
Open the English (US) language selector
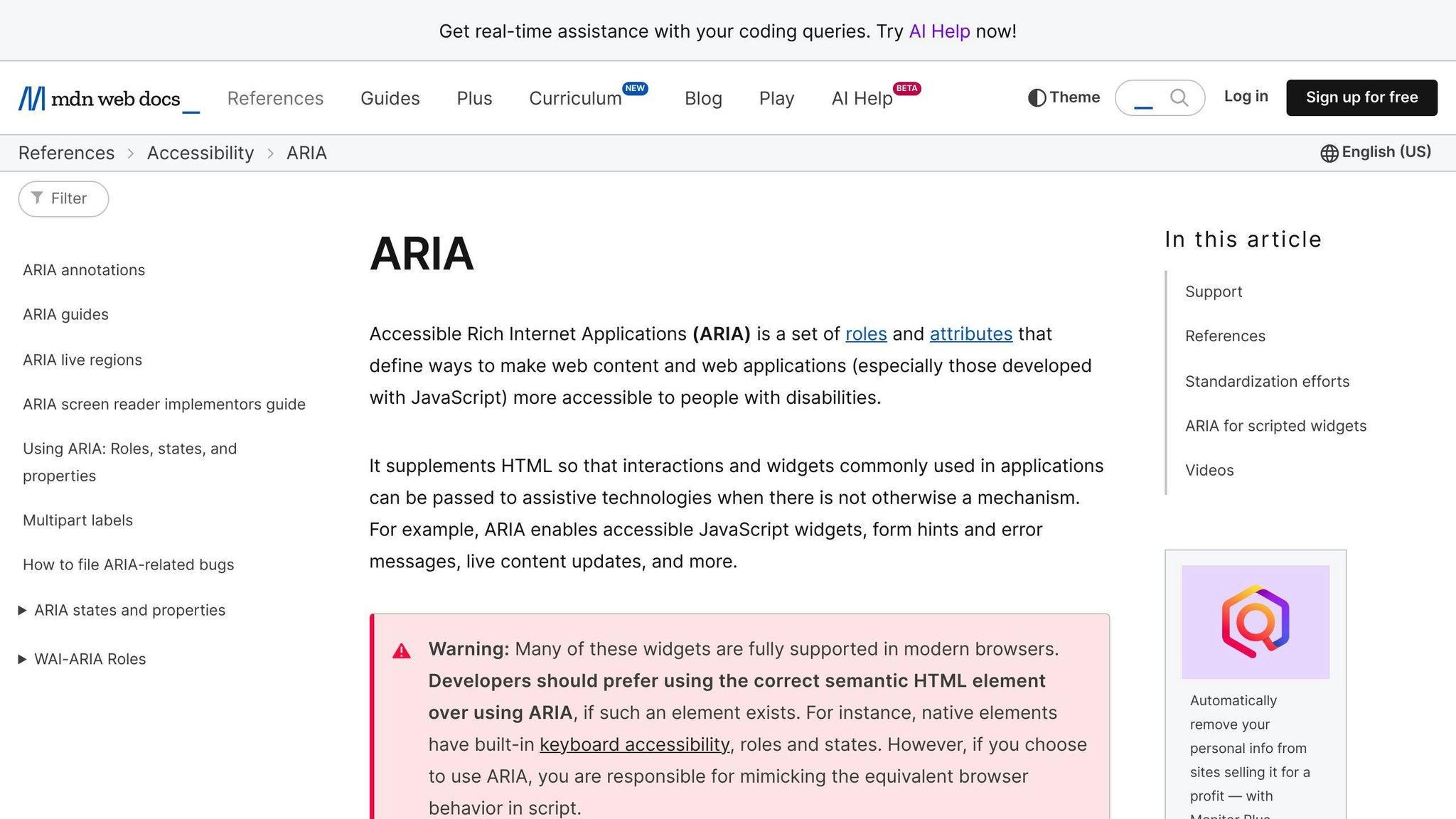[1385, 152]
